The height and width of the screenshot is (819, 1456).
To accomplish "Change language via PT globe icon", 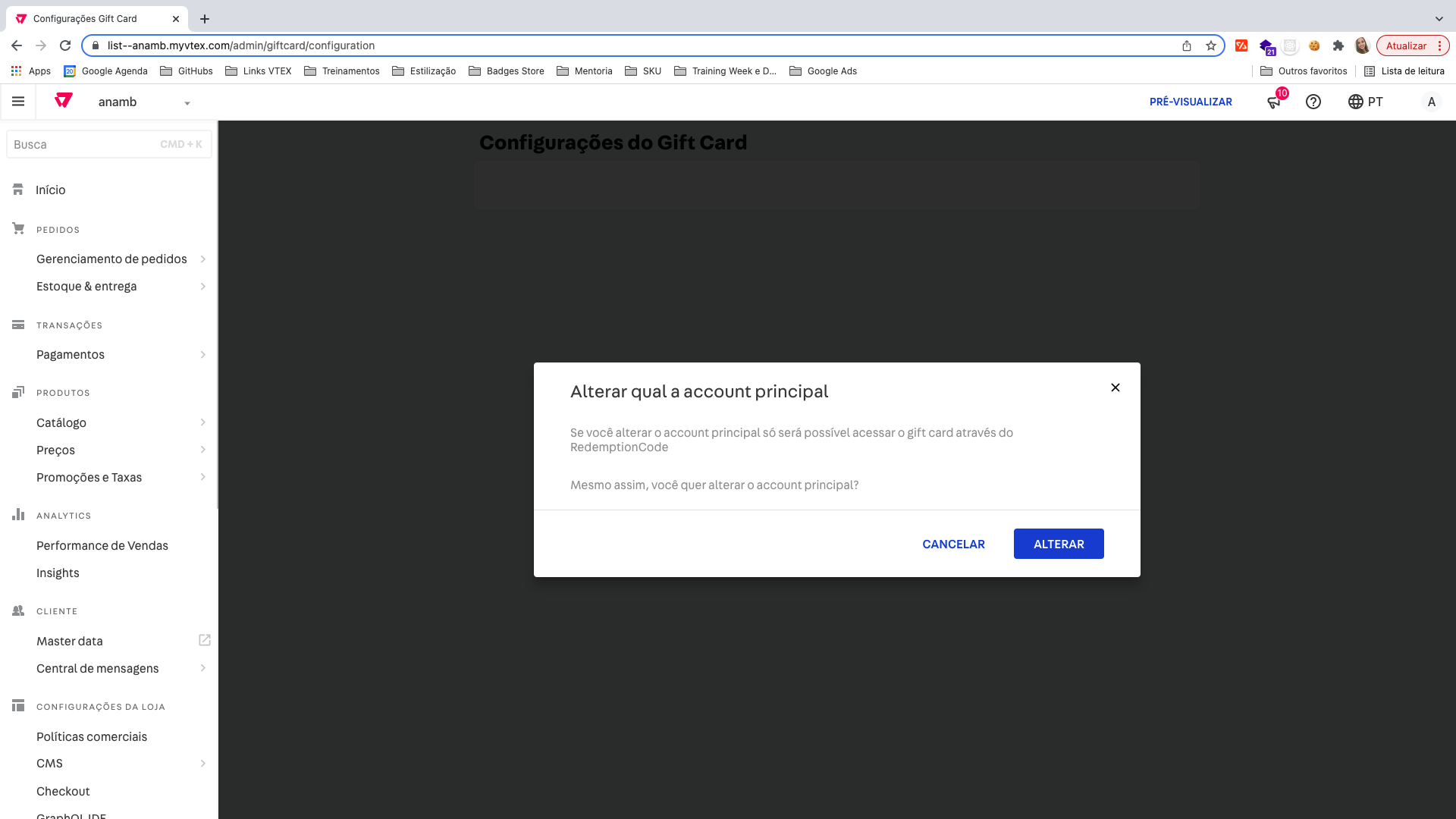I will pos(1365,102).
